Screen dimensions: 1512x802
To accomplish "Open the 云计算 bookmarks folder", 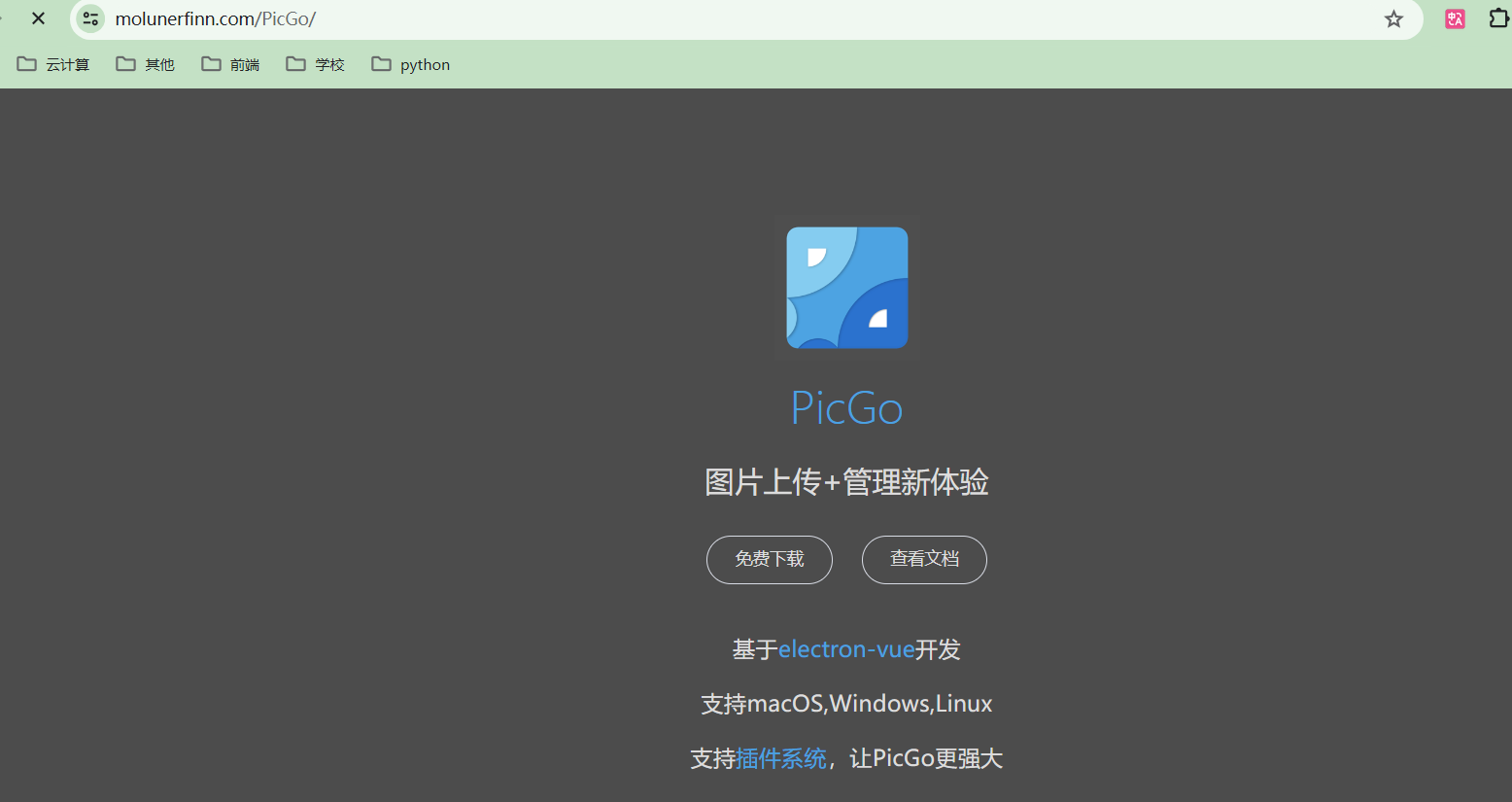I will pos(53,64).
